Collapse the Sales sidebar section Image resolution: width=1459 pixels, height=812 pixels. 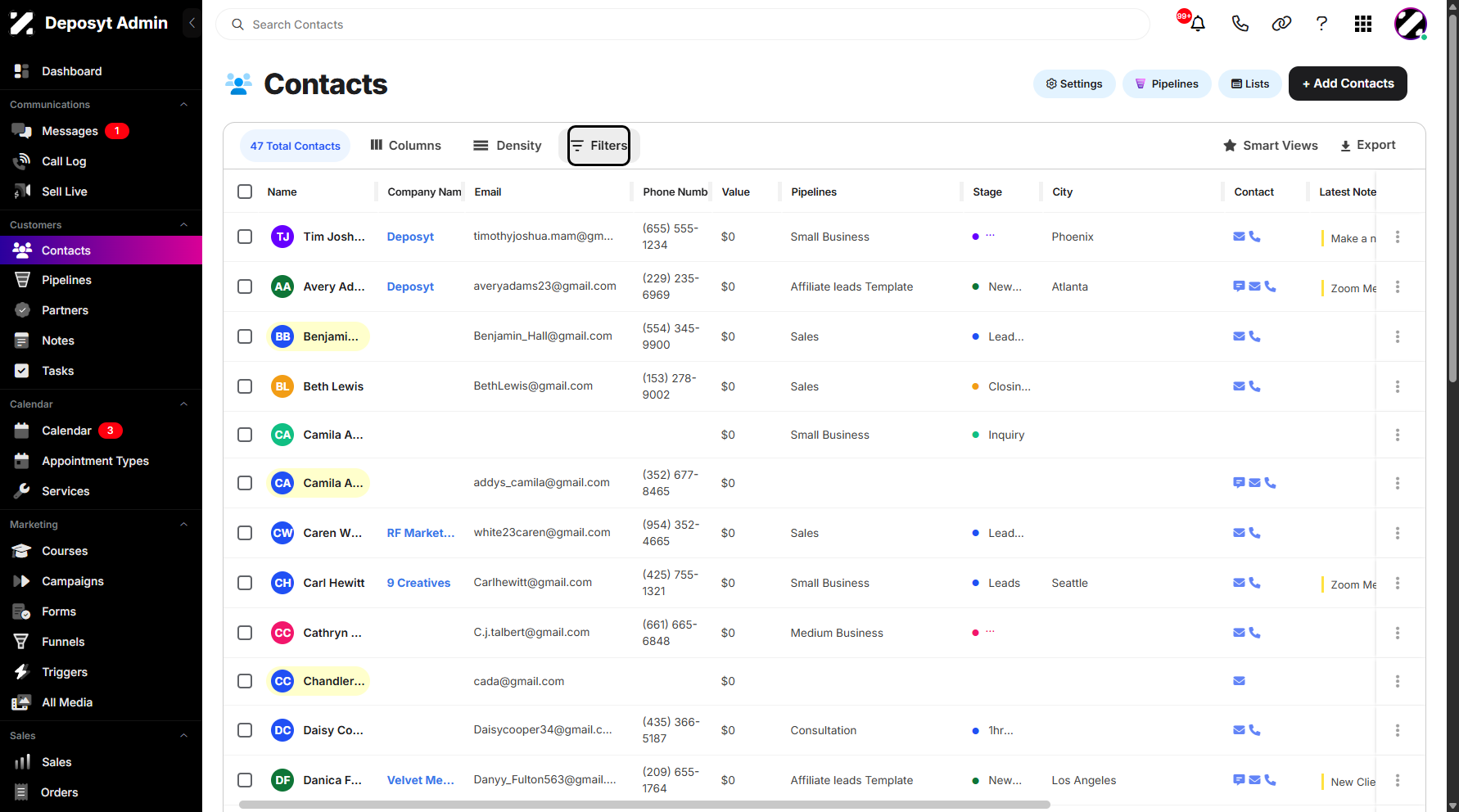[x=183, y=736]
